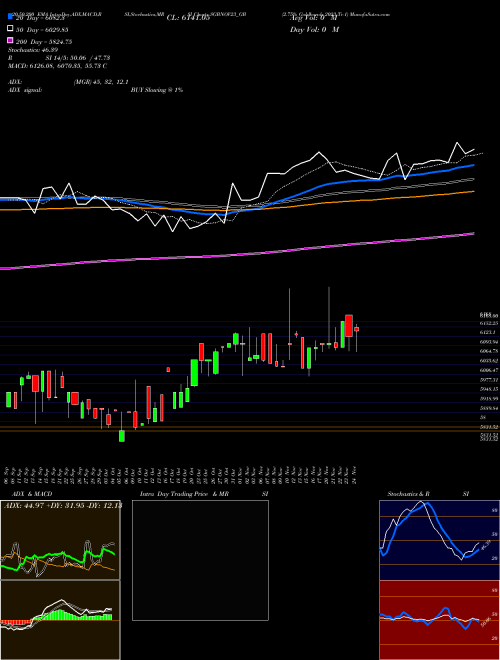Click the 'Stochastics & R' panel title
This screenshot has width=500, height=660.
[x=408, y=494]
